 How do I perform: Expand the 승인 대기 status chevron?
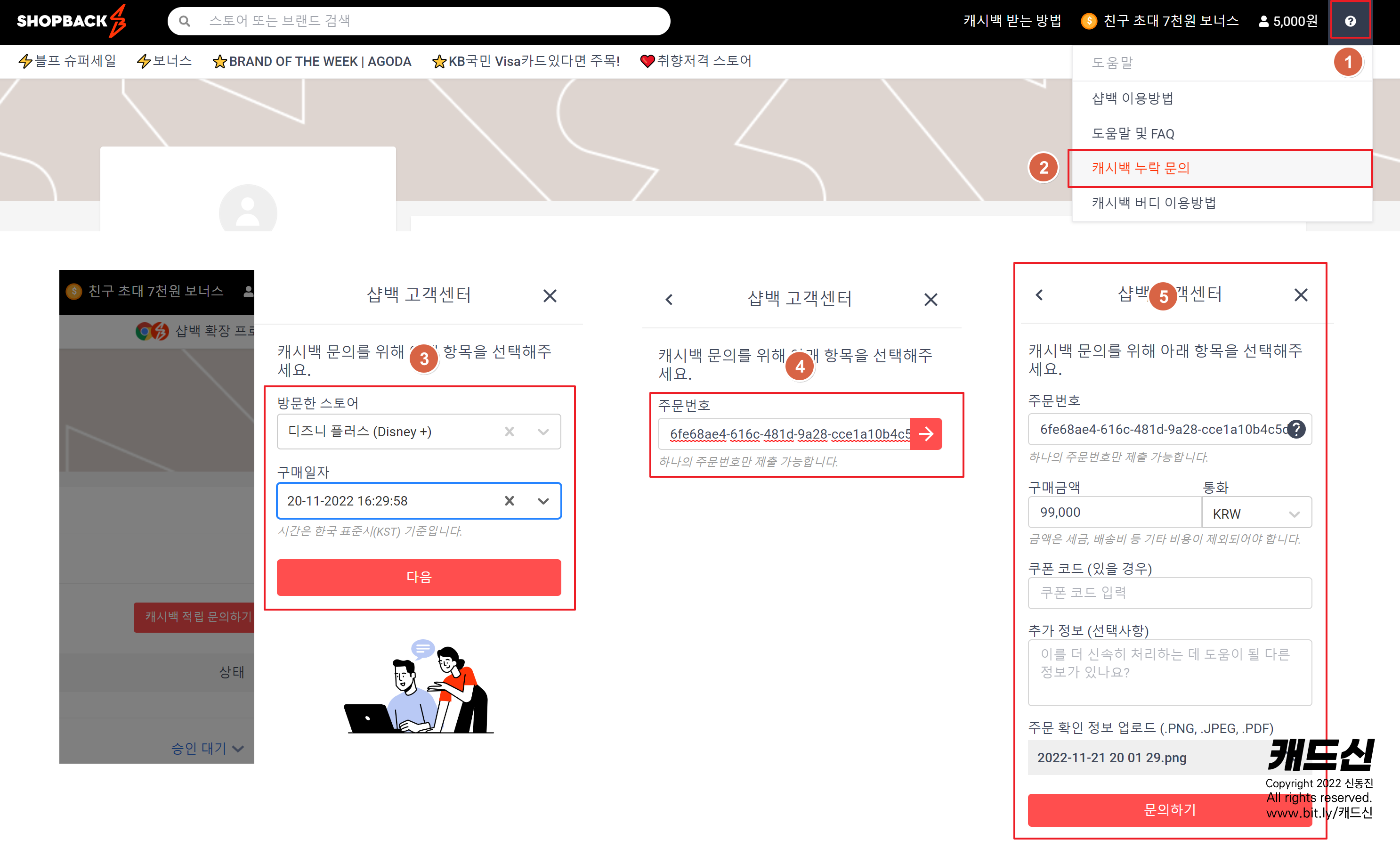(x=238, y=749)
